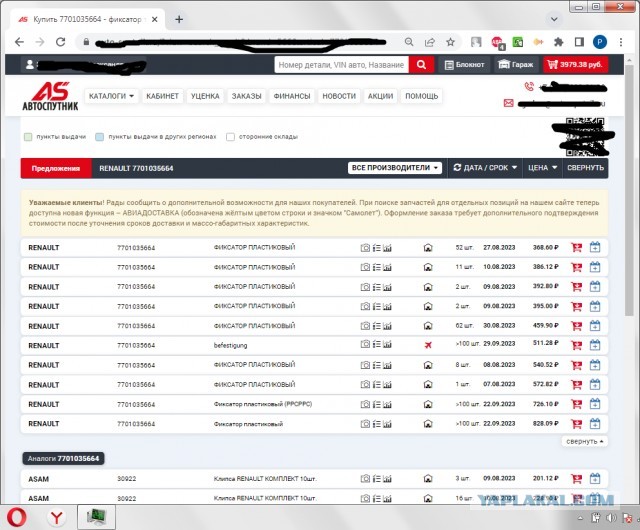Select the Предложения tab
The width and height of the screenshot is (640, 530).
56,168
